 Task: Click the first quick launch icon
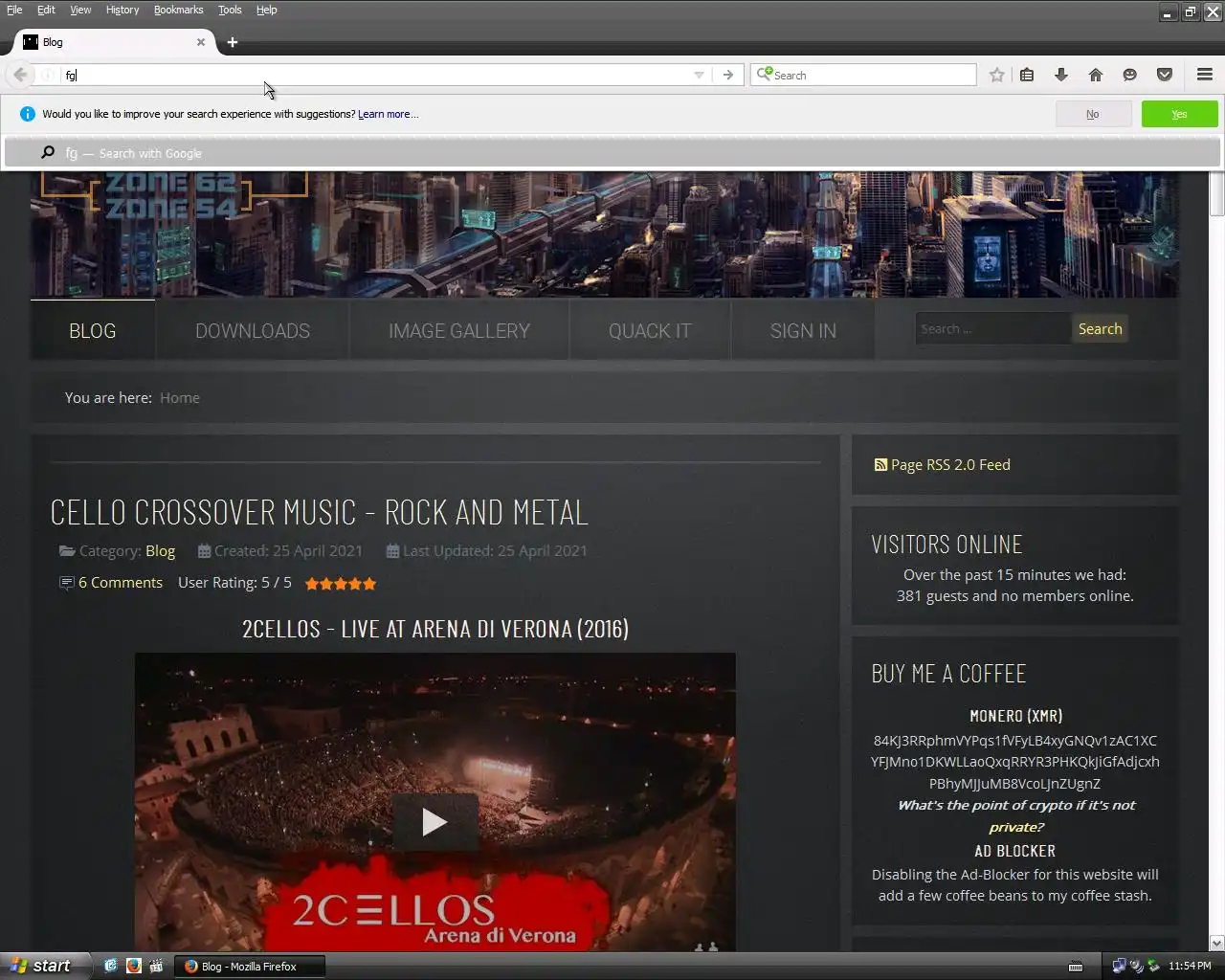tap(111, 966)
